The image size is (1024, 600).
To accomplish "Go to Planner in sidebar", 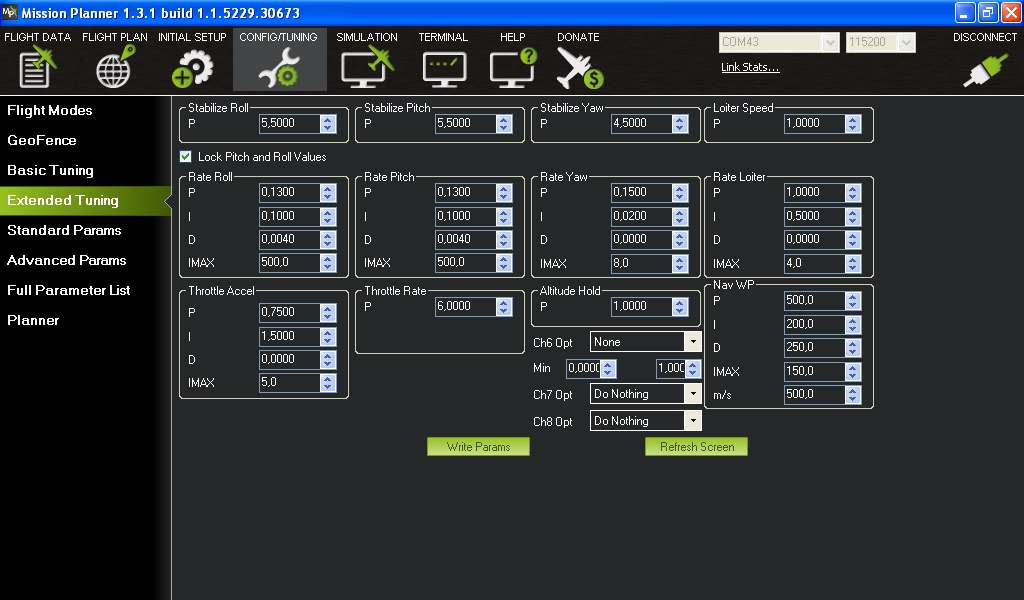I will [x=33, y=321].
